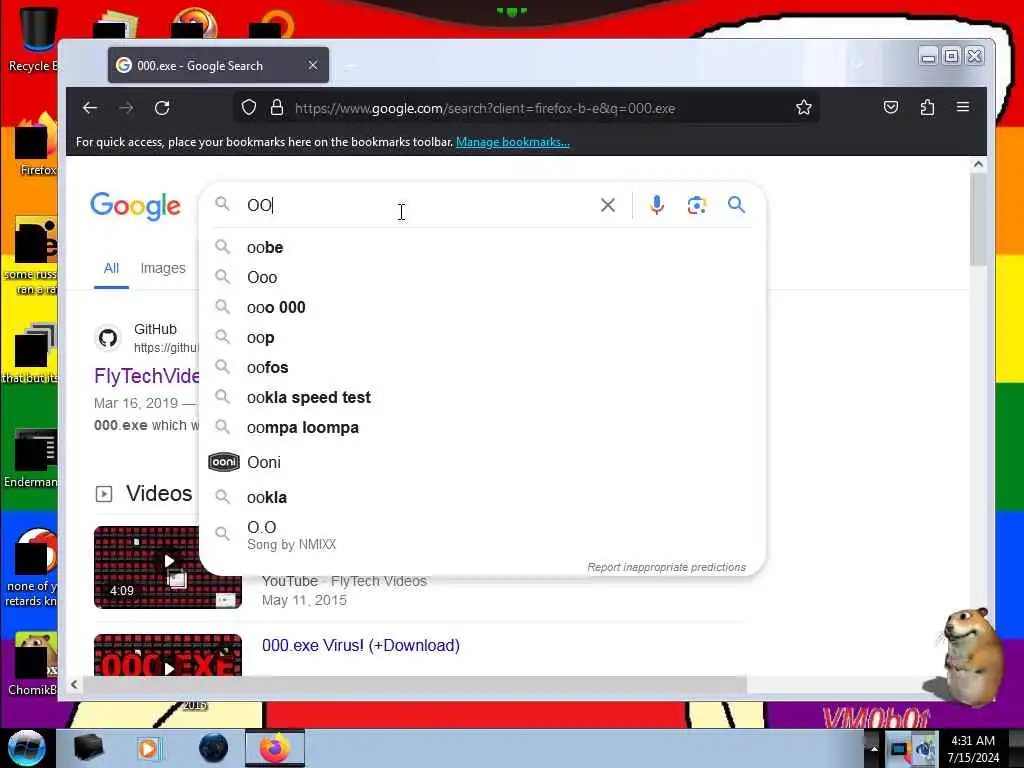Choose the 'oompa loompa' suggestion
The height and width of the screenshot is (768, 1024).
483,428
